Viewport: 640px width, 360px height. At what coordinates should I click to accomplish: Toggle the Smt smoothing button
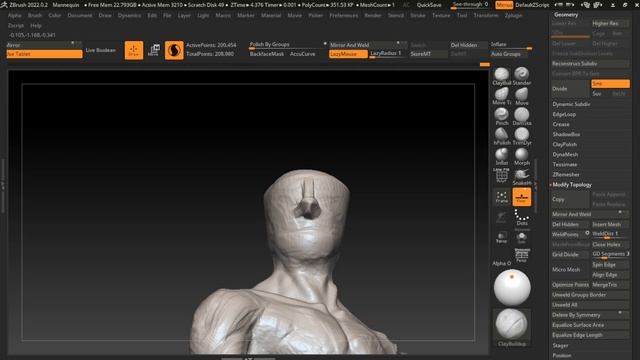pyautogui.click(x=610, y=84)
